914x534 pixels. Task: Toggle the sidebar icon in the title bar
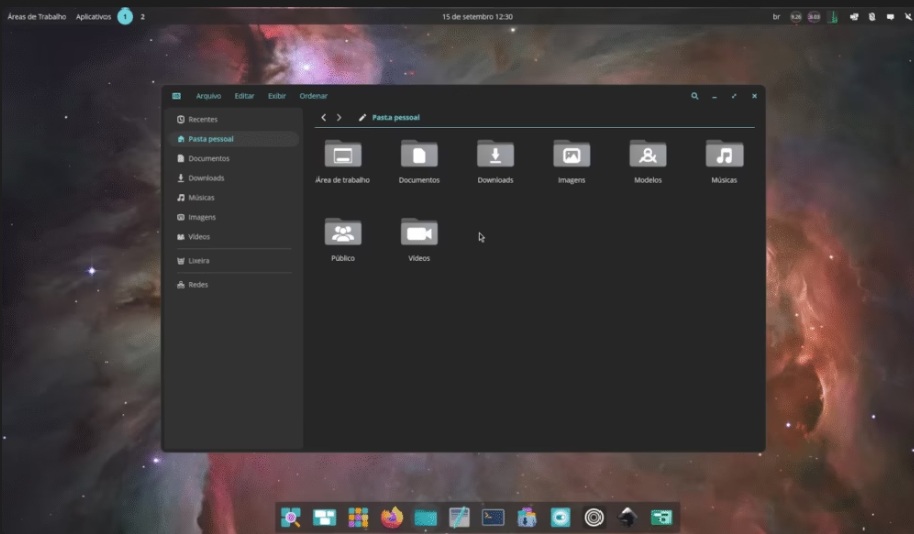coord(177,96)
